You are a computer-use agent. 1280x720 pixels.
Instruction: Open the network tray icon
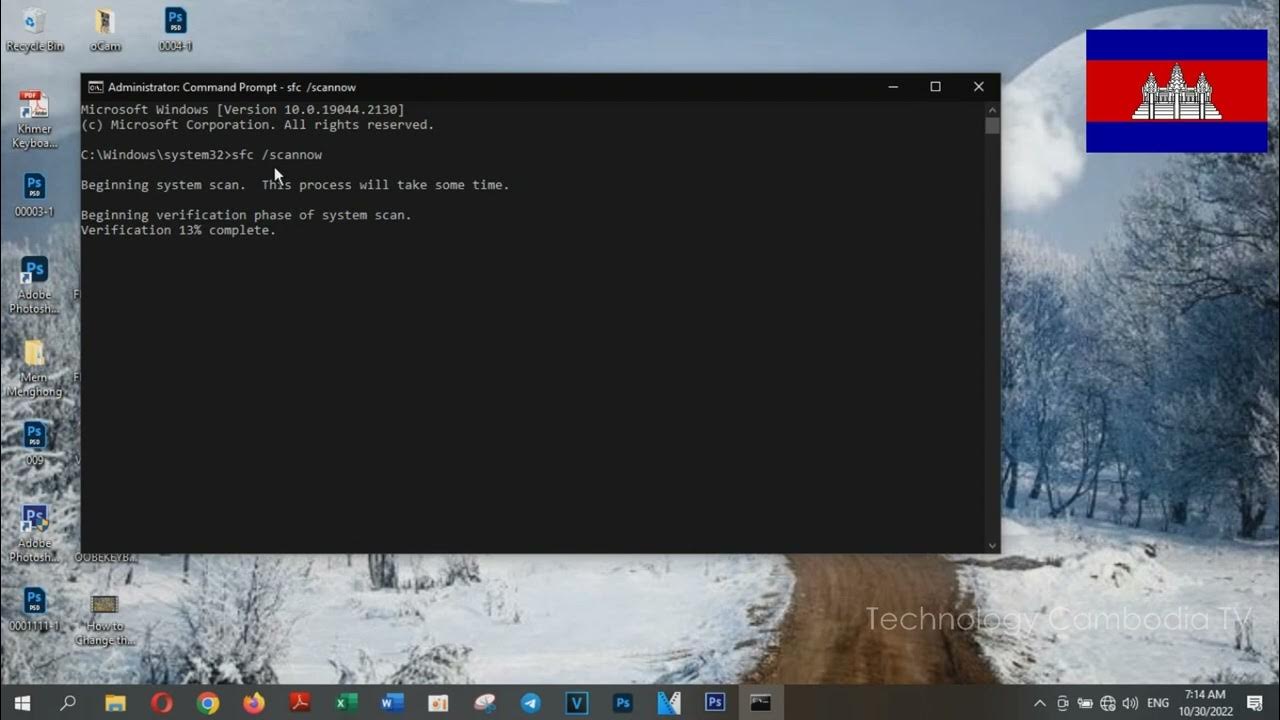click(1108, 703)
